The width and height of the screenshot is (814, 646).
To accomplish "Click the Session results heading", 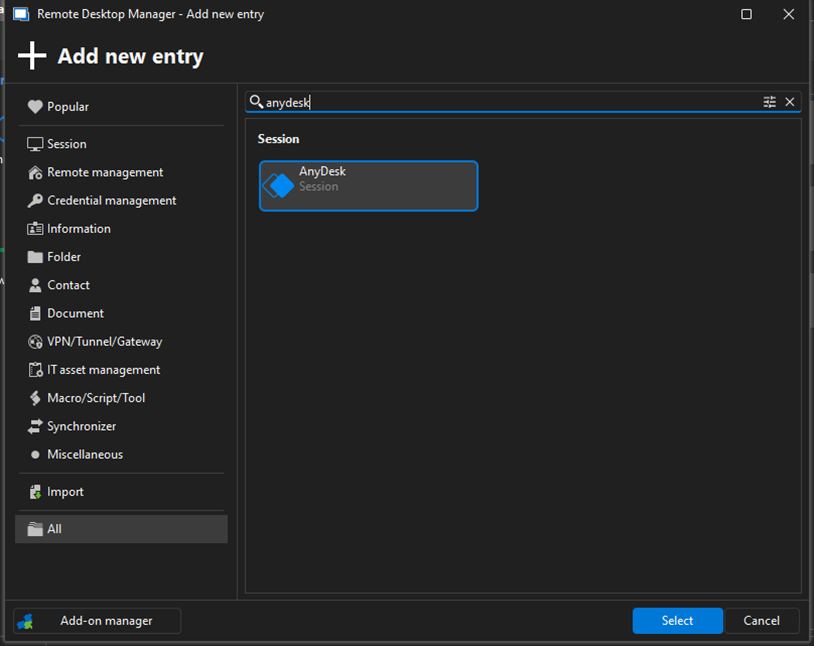I will [x=278, y=139].
